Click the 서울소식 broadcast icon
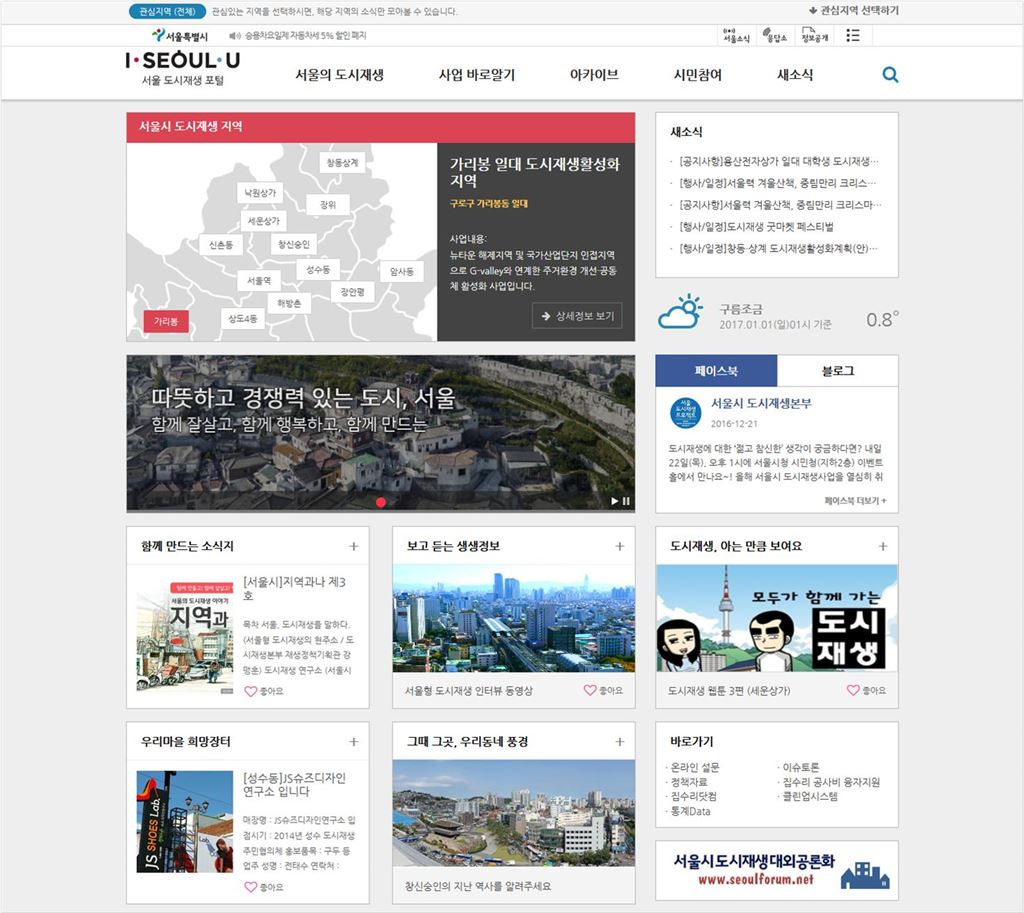 click(736, 35)
